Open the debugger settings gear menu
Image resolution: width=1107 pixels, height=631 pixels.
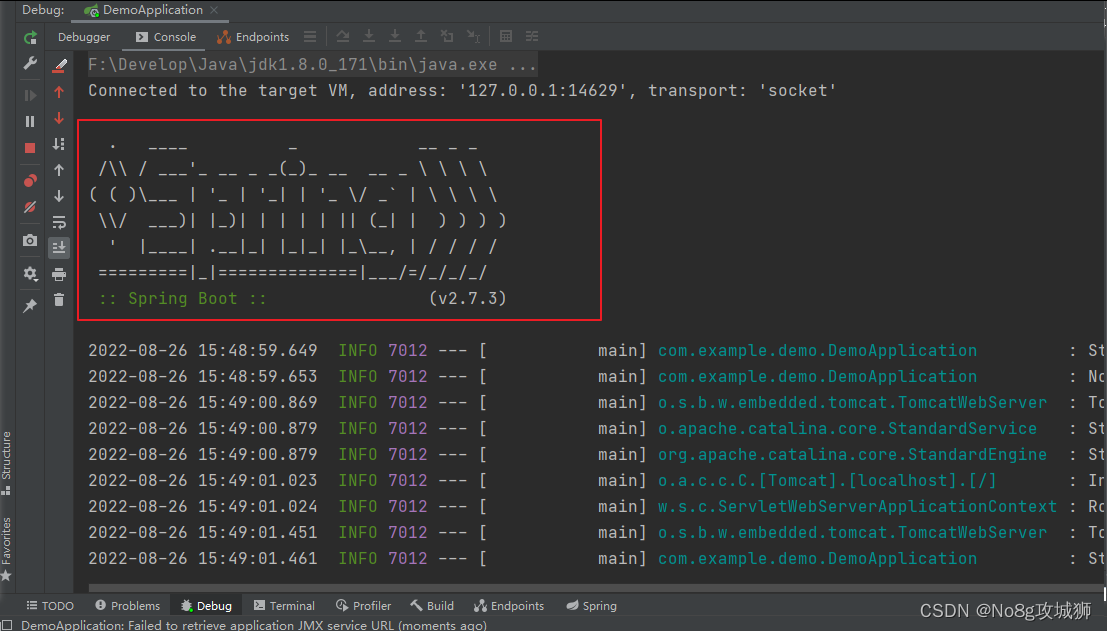coord(29,271)
